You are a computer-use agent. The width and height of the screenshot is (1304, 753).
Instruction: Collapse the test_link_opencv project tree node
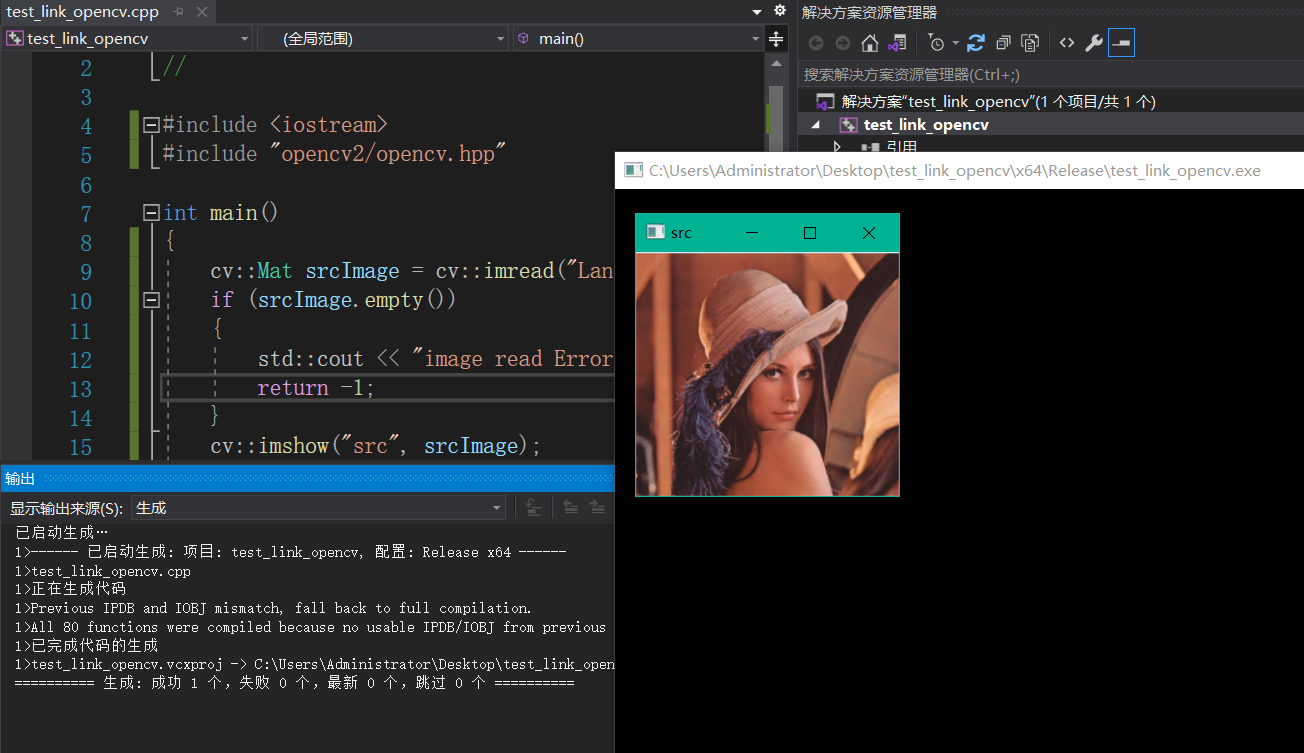[x=815, y=125]
